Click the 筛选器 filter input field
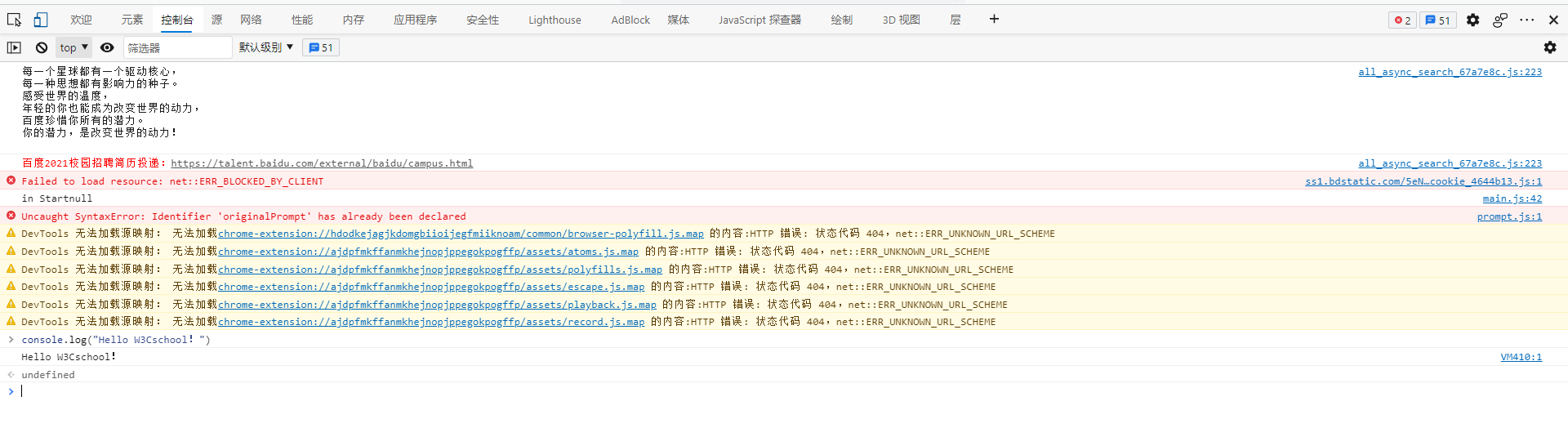The height and width of the screenshot is (437, 1568). [x=177, y=48]
